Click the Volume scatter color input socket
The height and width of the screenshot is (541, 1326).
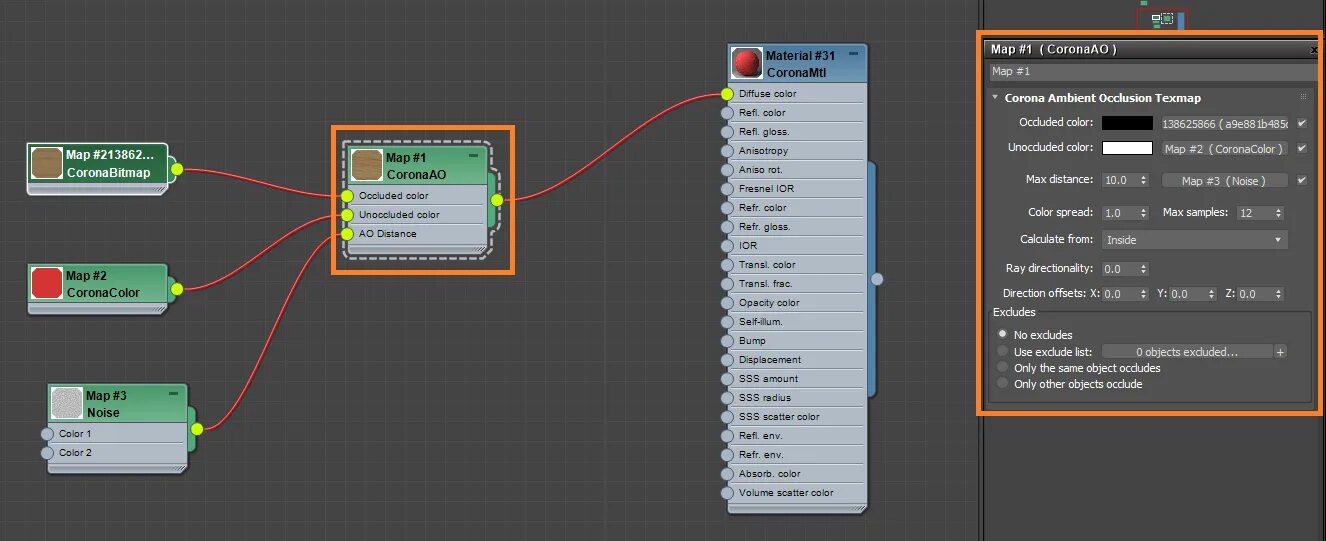[727, 493]
